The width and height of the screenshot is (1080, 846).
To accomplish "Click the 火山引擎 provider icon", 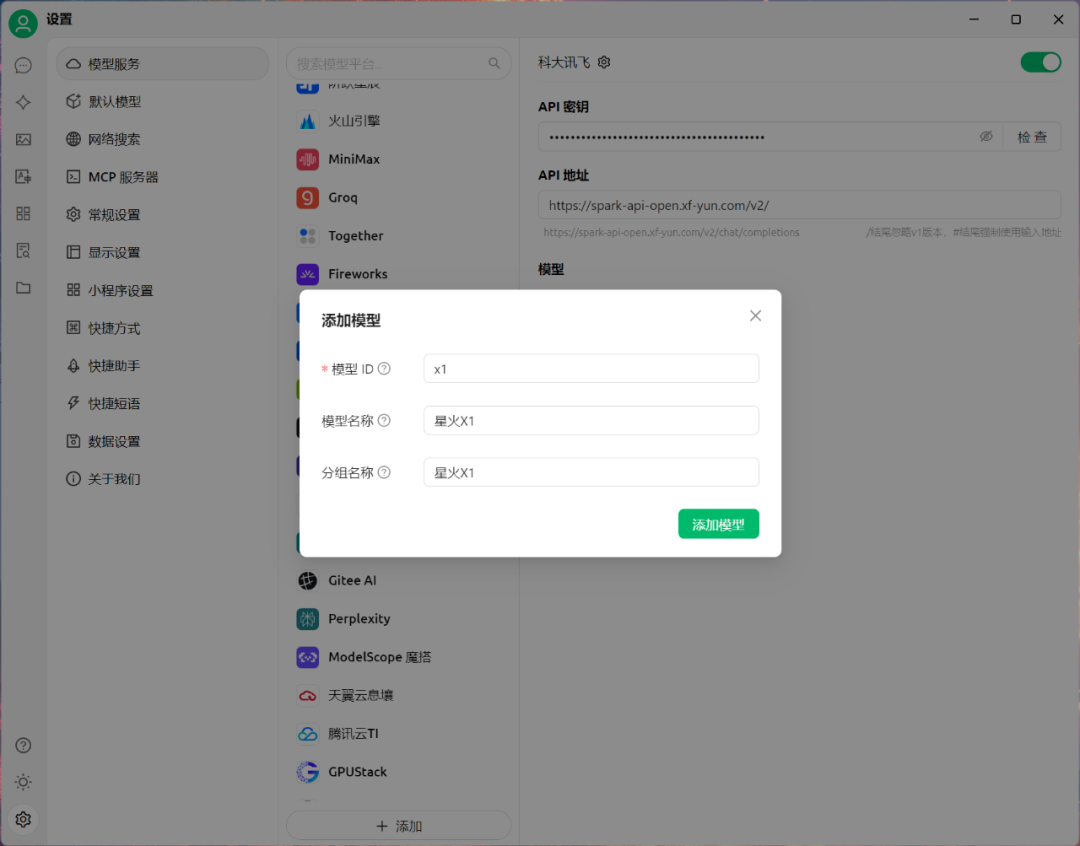I will pyautogui.click(x=308, y=121).
